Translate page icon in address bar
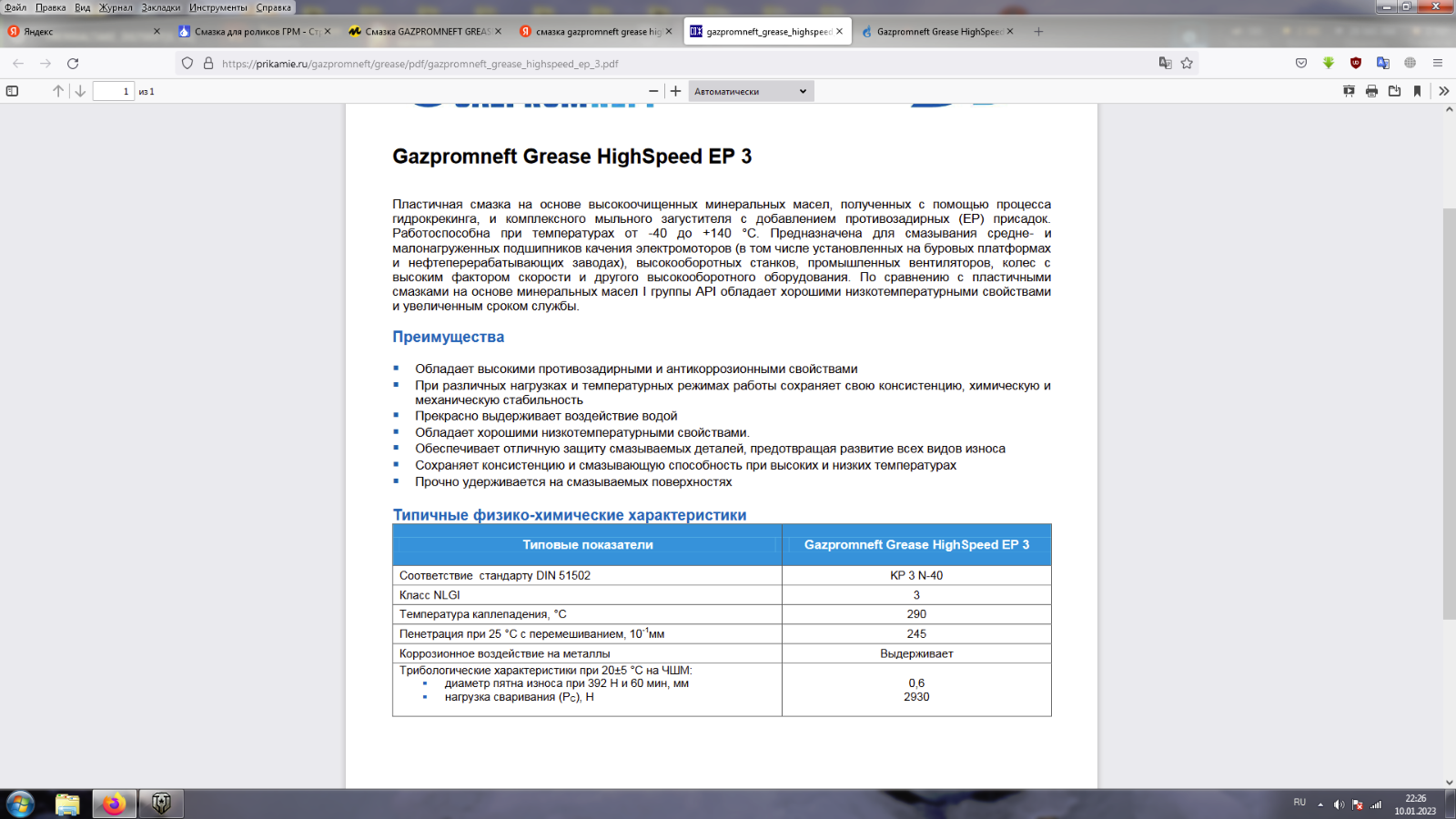The height and width of the screenshot is (819, 1456). point(1165,64)
